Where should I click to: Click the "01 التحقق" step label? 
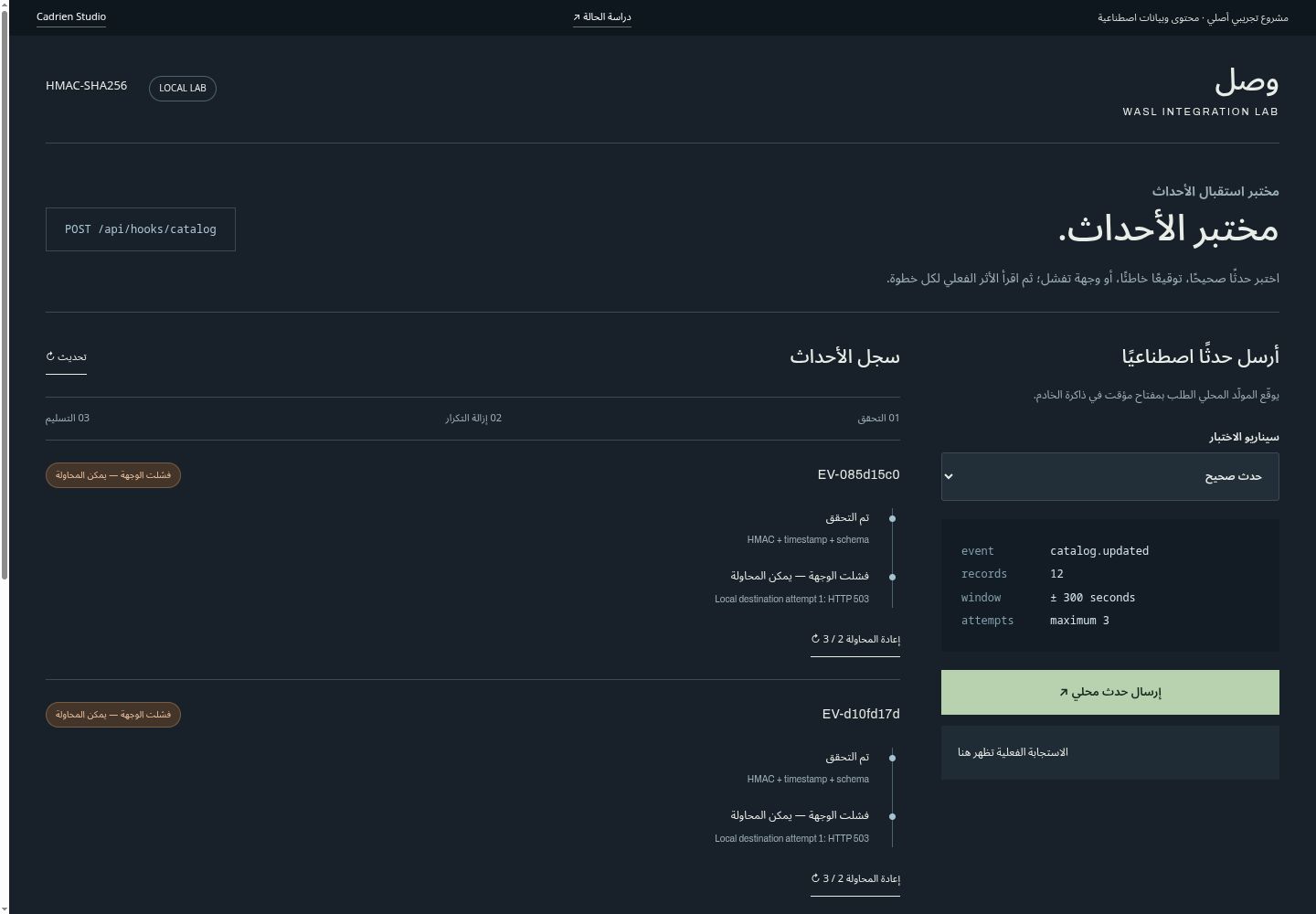(x=878, y=419)
